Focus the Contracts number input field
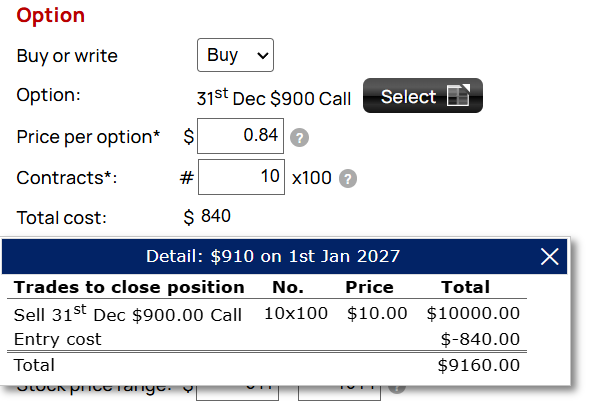The image size is (609, 410). click(x=241, y=177)
